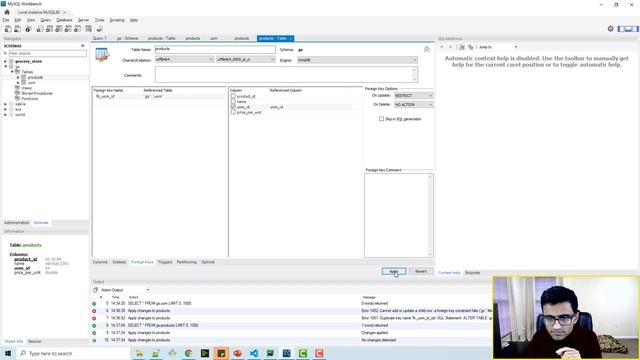This screenshot has height=360, width=640.
Task: Select the Stored Procedures tree item
Action: [37, 93]
